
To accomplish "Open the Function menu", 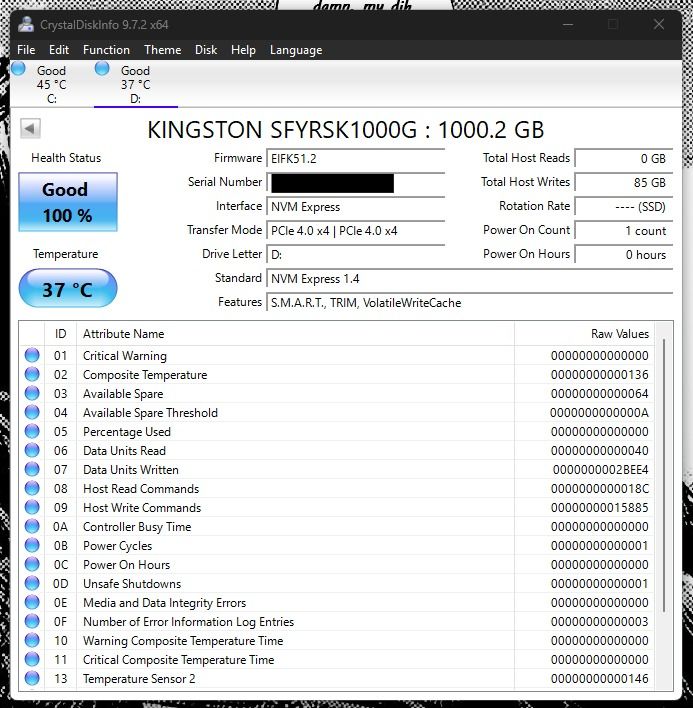I will [106, 50].
